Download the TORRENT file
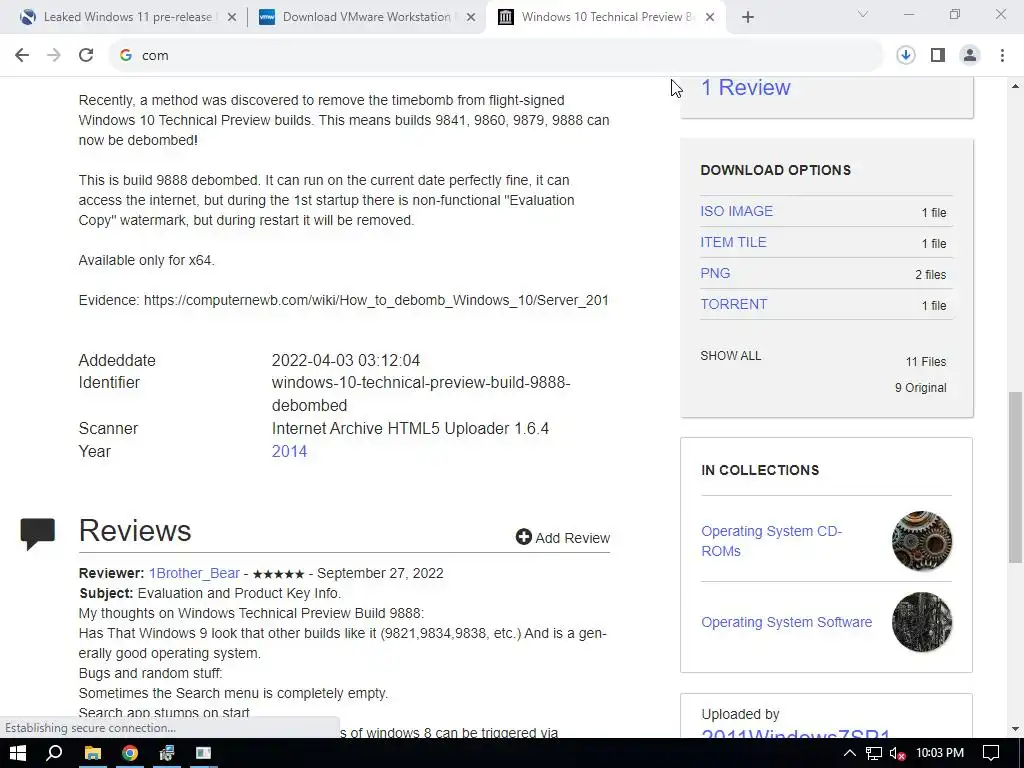Viewport: 1024px width, 768px height. [x=733, y=304]
